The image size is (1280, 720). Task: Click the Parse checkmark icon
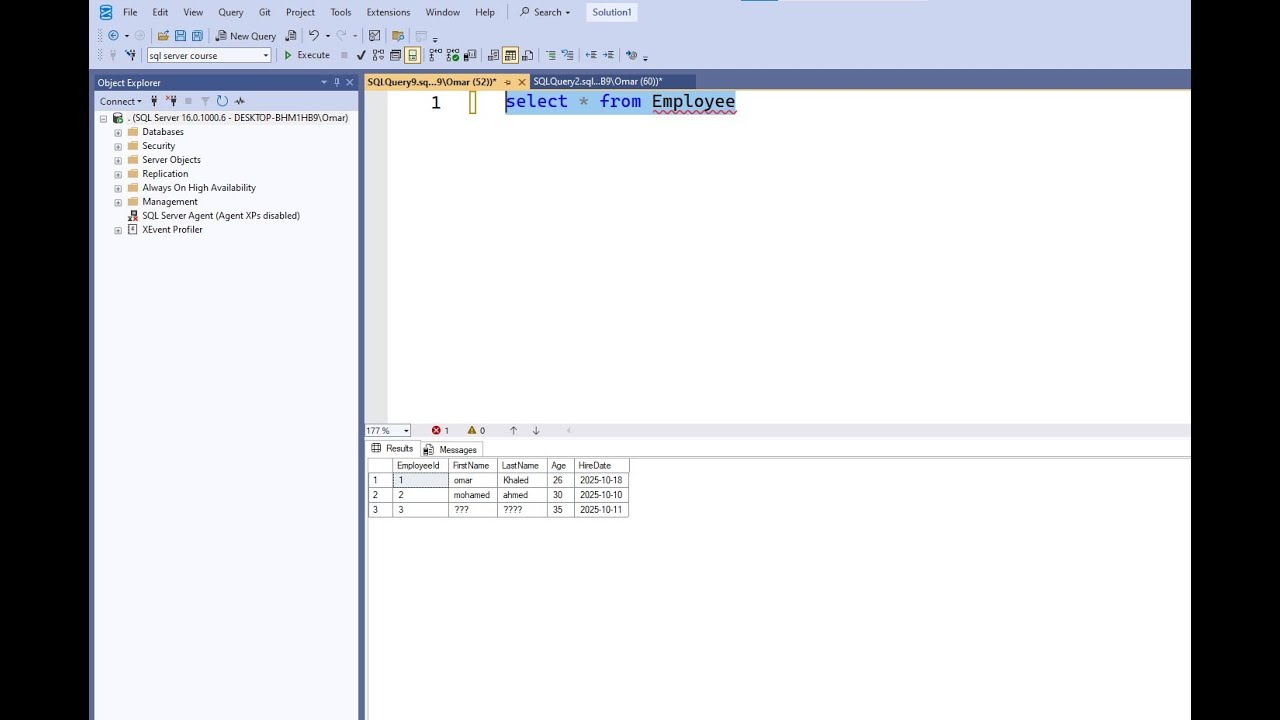point(360,55)
